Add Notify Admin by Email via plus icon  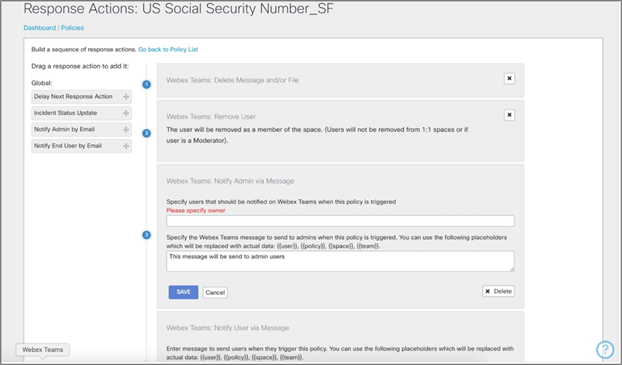pyautogui.click(x=126, y=130)
